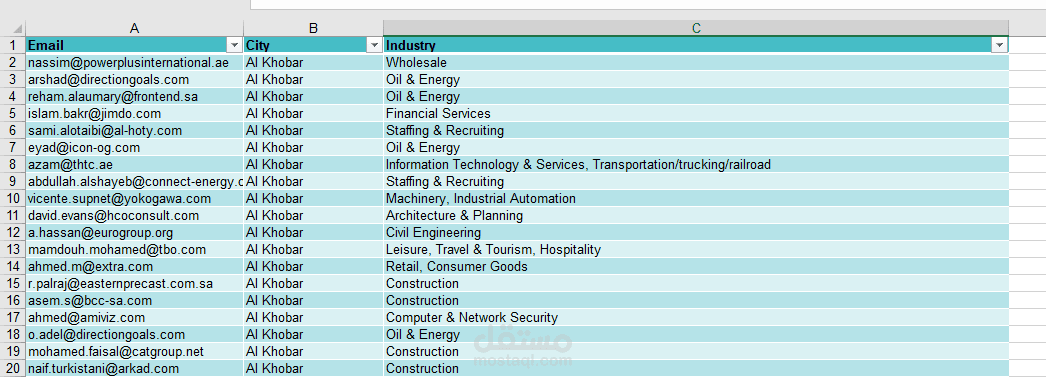Select row 8 header number
1046x377 pixels.
(x=13, y=164)
